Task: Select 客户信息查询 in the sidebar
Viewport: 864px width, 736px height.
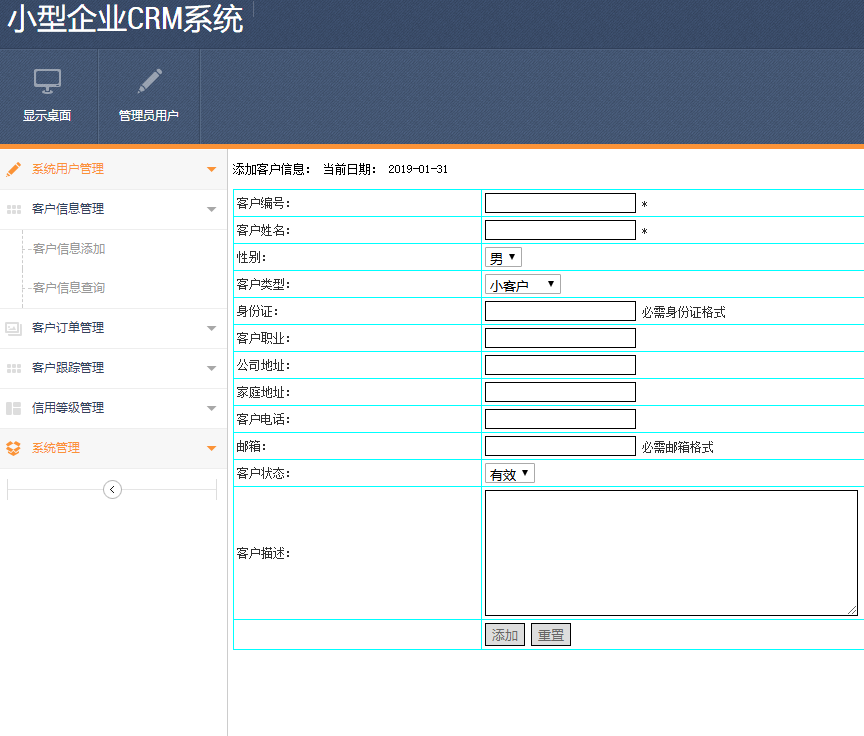Action: (x=69, y=288)
